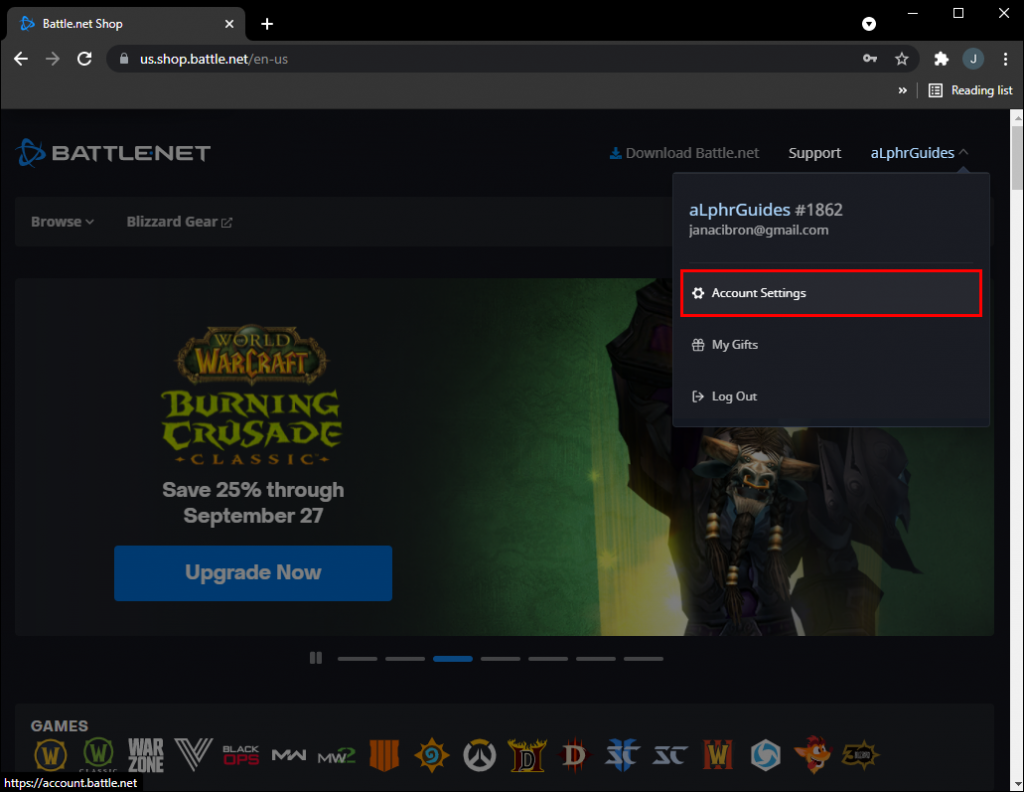
Task: Select the third carousel slide indicator
Action: 452,658
